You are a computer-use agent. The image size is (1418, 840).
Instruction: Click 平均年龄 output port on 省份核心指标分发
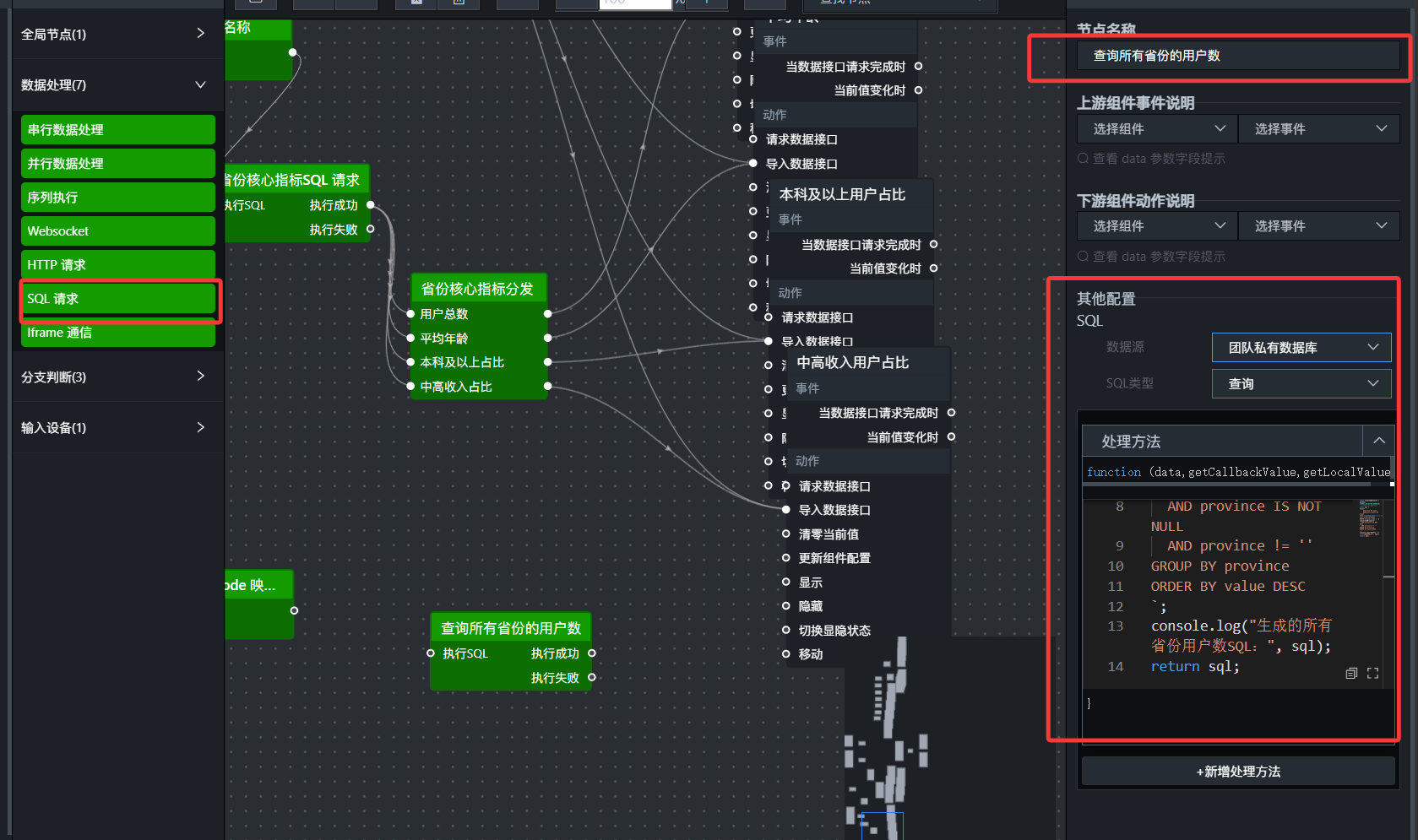548,338
